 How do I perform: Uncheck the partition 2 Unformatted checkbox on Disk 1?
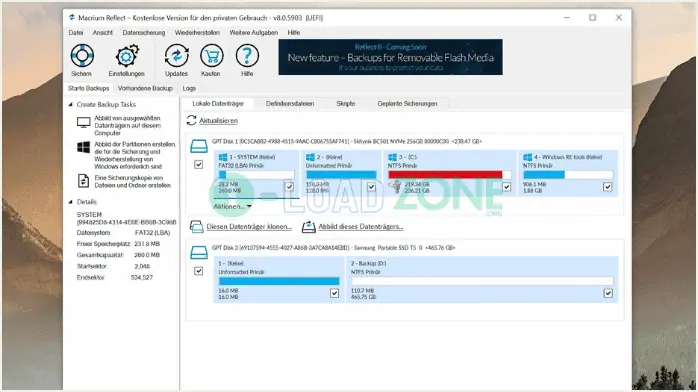click(371, 187)
